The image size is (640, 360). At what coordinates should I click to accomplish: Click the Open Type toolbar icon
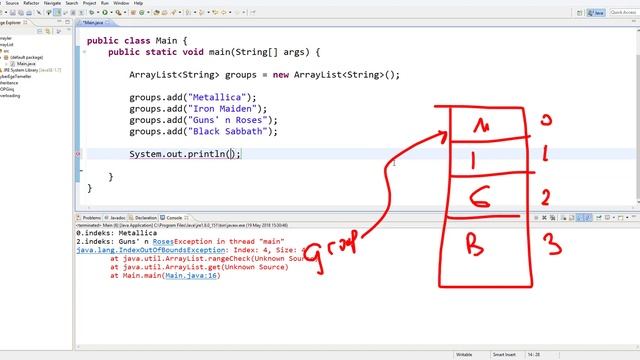coord(156,13)
